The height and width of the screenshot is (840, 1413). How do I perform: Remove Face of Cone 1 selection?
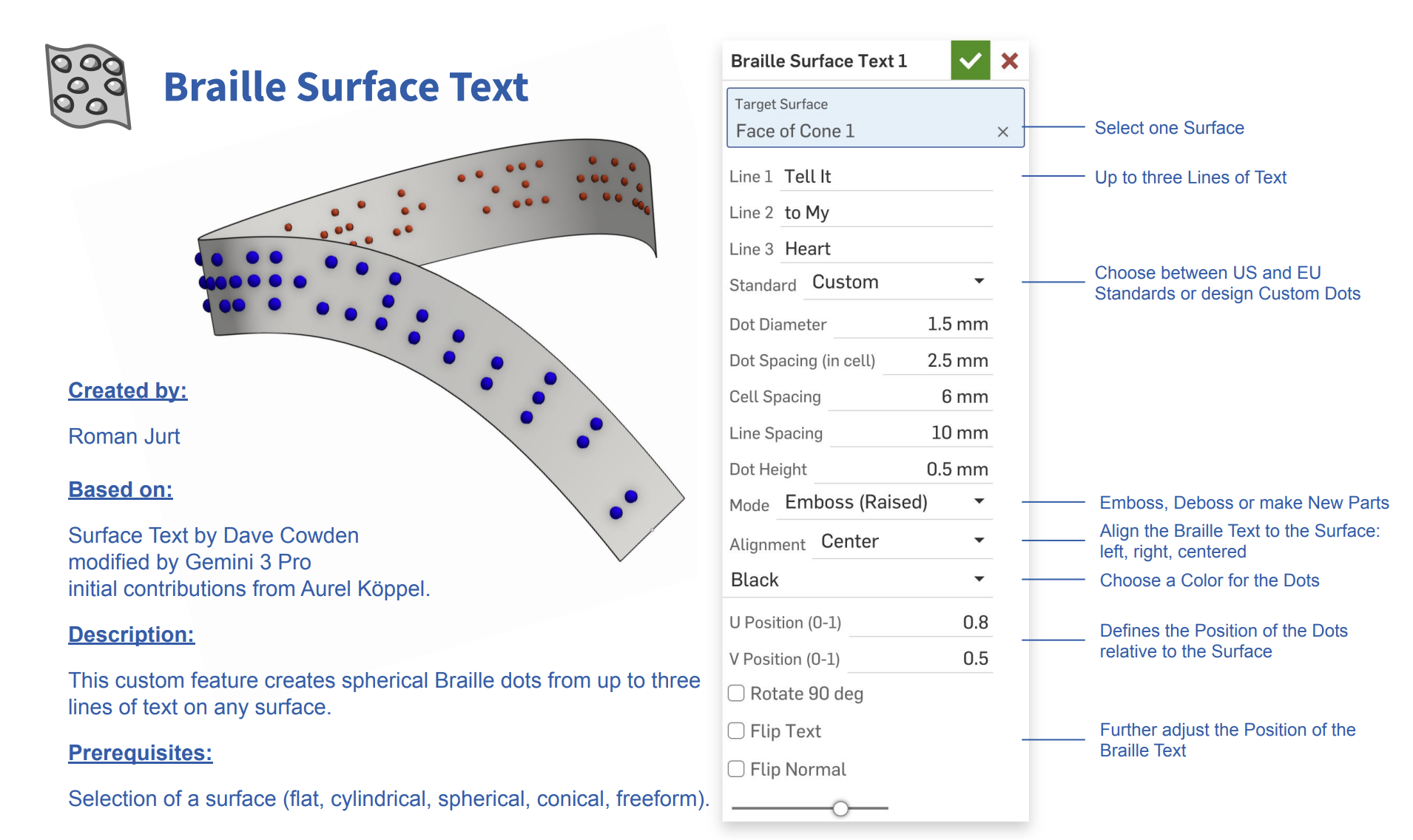(1002, 132)
